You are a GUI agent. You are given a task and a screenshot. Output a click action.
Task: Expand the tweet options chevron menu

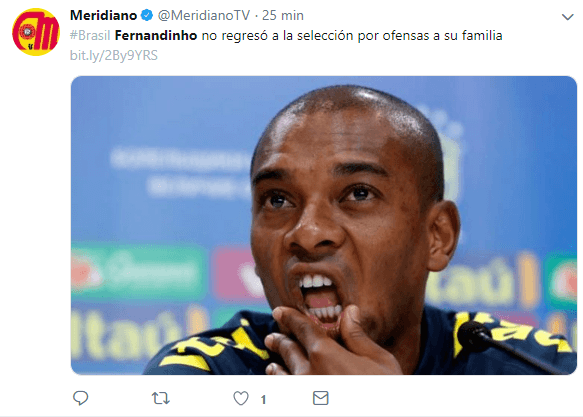pyautogui.click(x=567, y=17)
